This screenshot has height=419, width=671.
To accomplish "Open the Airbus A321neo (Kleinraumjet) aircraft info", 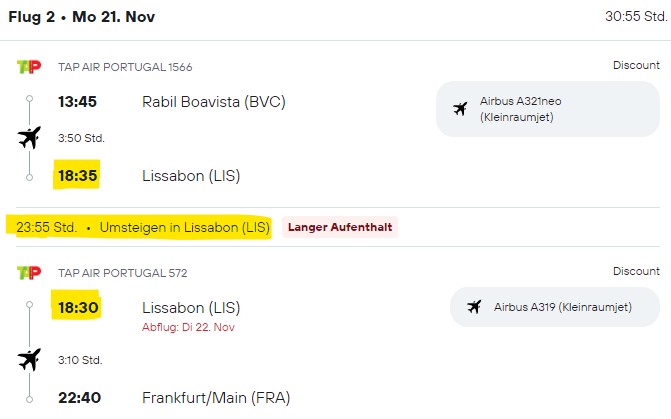I will [x=548, y=109].
